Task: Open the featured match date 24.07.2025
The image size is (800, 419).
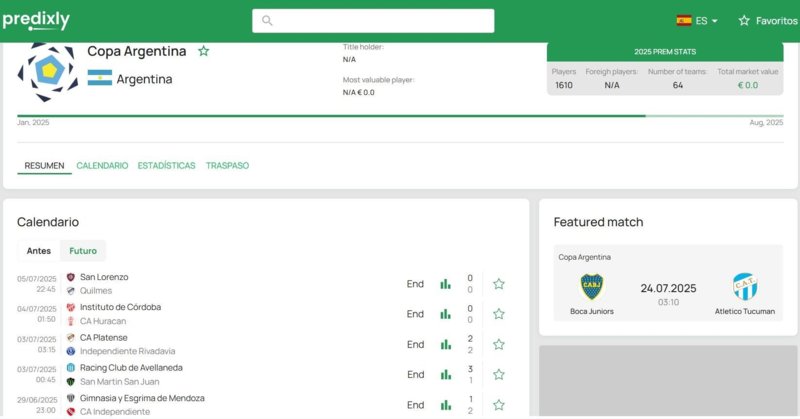Action: (x=668, y=288)
